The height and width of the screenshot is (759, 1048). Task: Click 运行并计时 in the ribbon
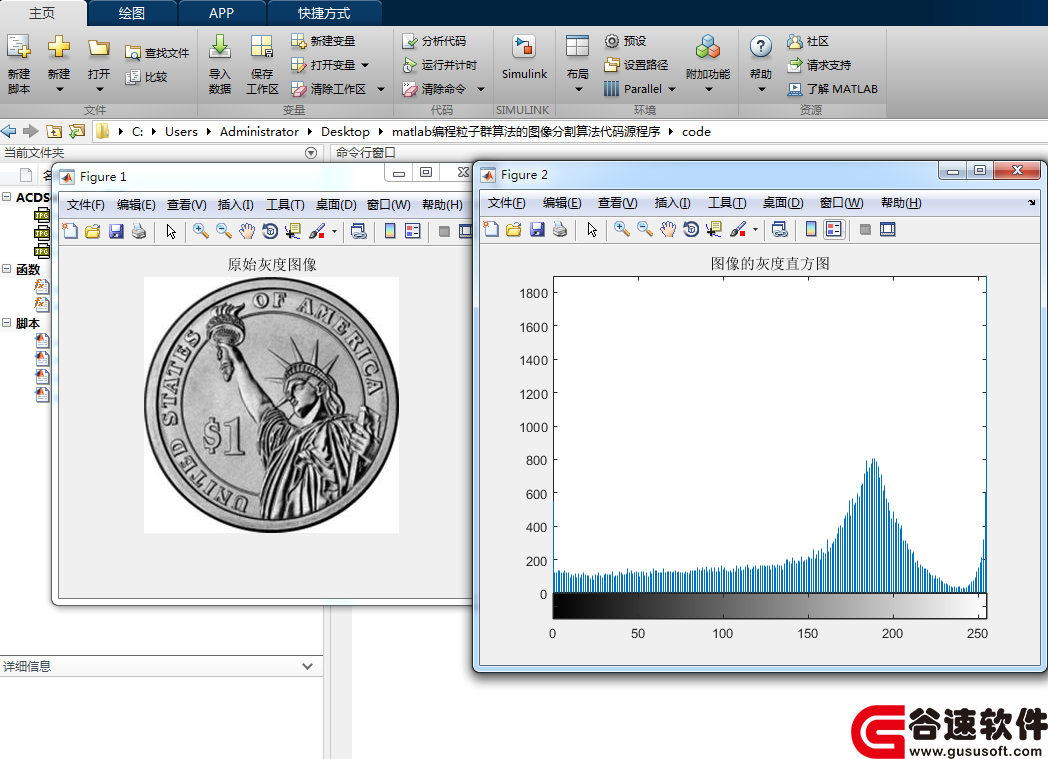pyautogui.click(x=440, y=65)
